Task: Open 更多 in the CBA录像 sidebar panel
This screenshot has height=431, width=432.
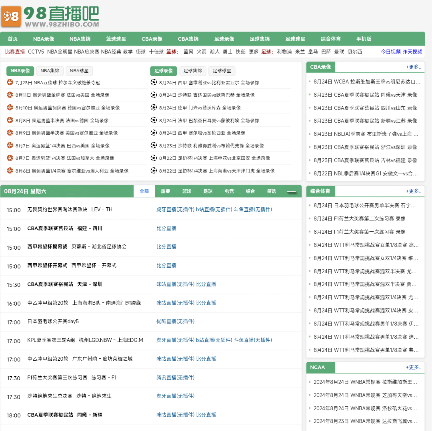Action: (x=414, y=67)
